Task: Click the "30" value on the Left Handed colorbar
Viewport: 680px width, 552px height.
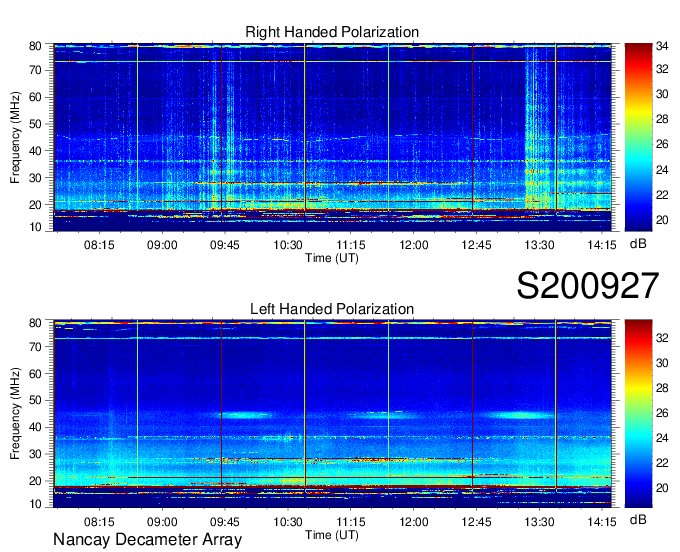Action: 662,363
